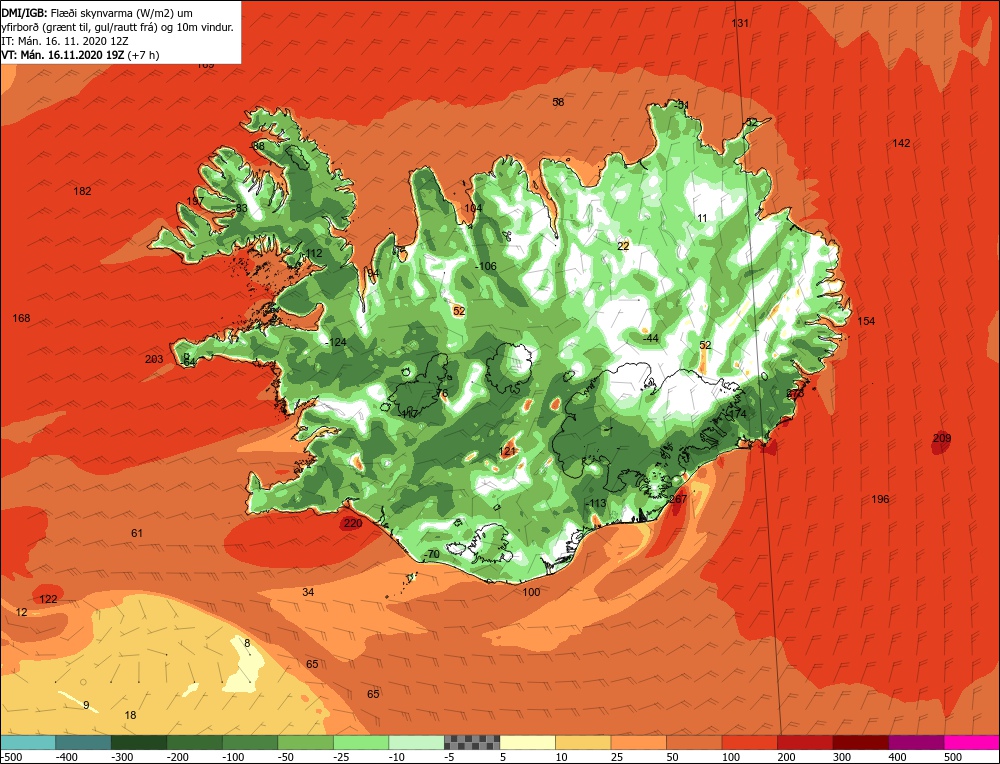Click the map value 267
This screenshot has width=1000, height=764.
[x=678, y=499]
